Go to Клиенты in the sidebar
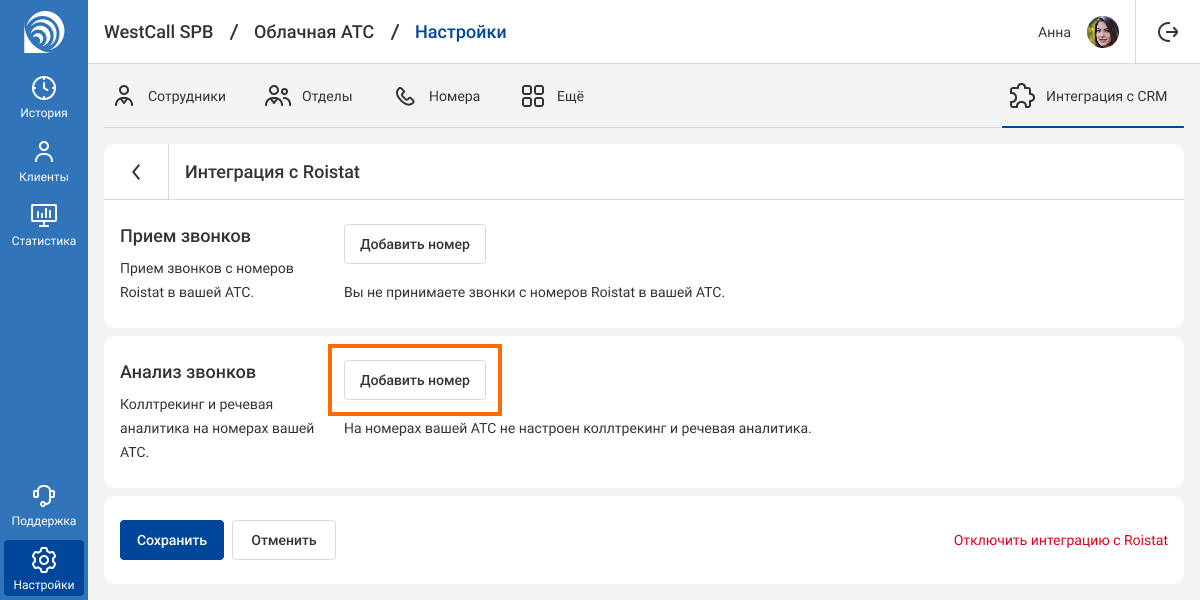1200x600 pixels. [x=44, y=162]
